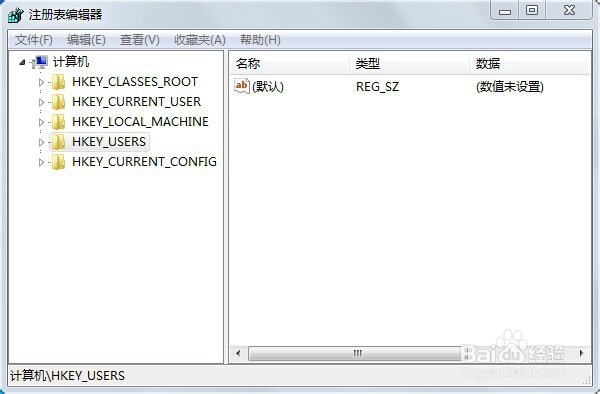Expand the HKEY_USERS key
The height and width of the screenshot is (394, 600).
pos(41,142)
